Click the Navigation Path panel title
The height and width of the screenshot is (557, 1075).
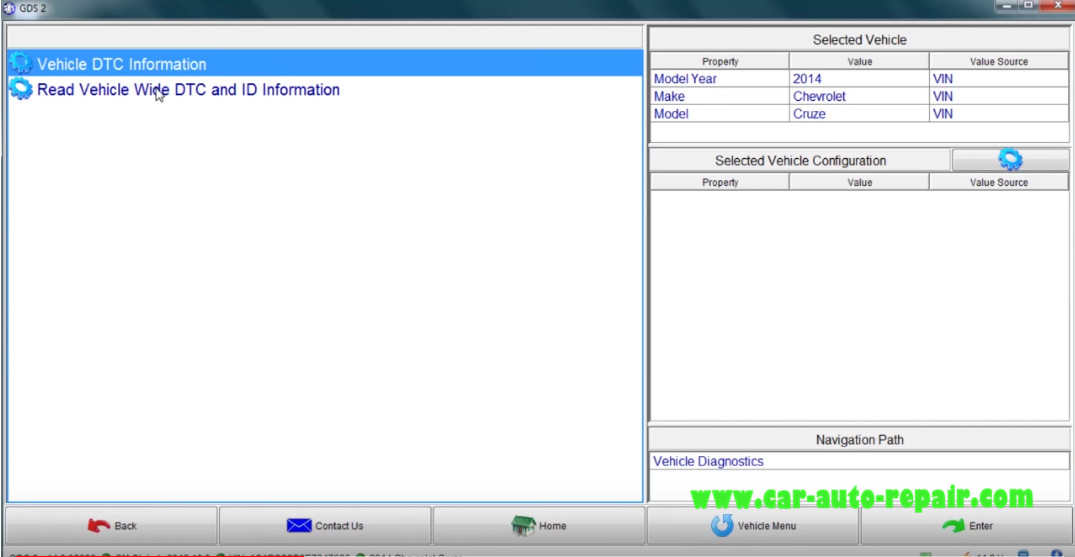[859, 440]
